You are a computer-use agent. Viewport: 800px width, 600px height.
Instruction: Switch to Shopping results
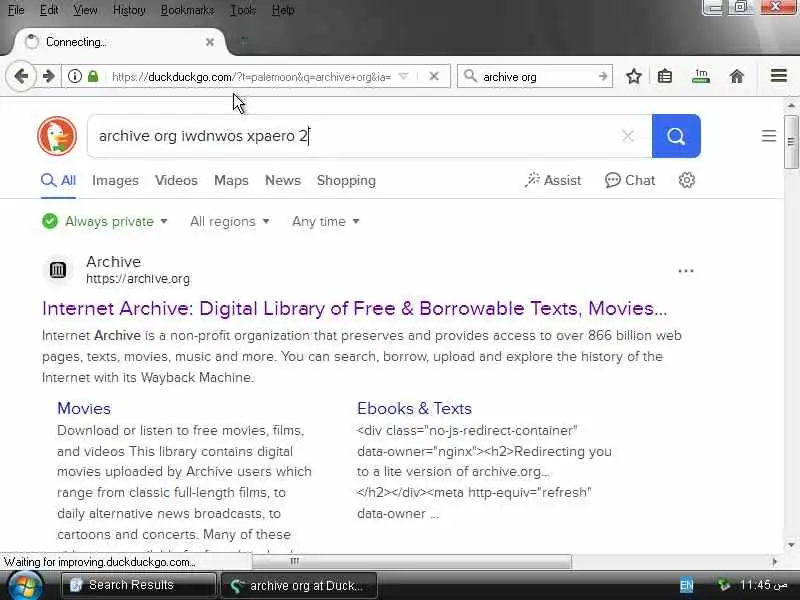346,181
